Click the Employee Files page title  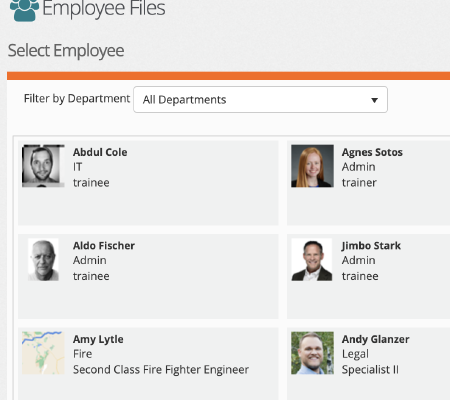coord(104,9)
